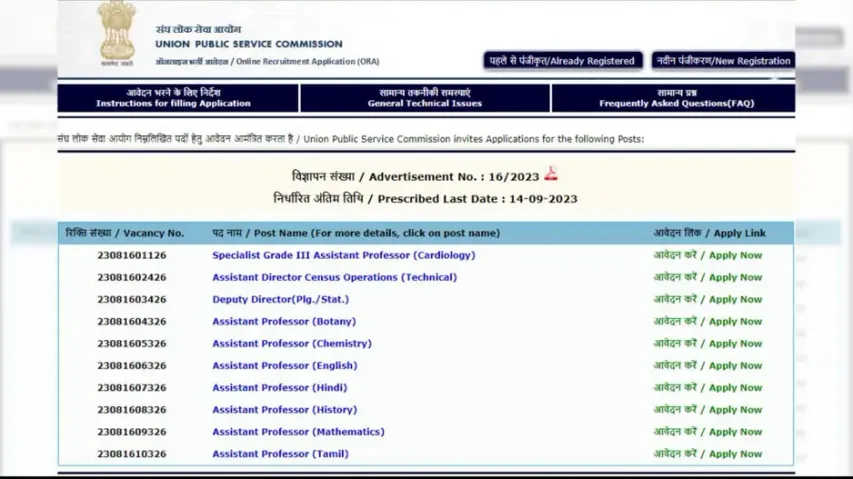Viewport: 853px width, 479px height.
Task: Open Specialist Grade III Assistant Professor (Cardiology) post
Action: [343, 255]
